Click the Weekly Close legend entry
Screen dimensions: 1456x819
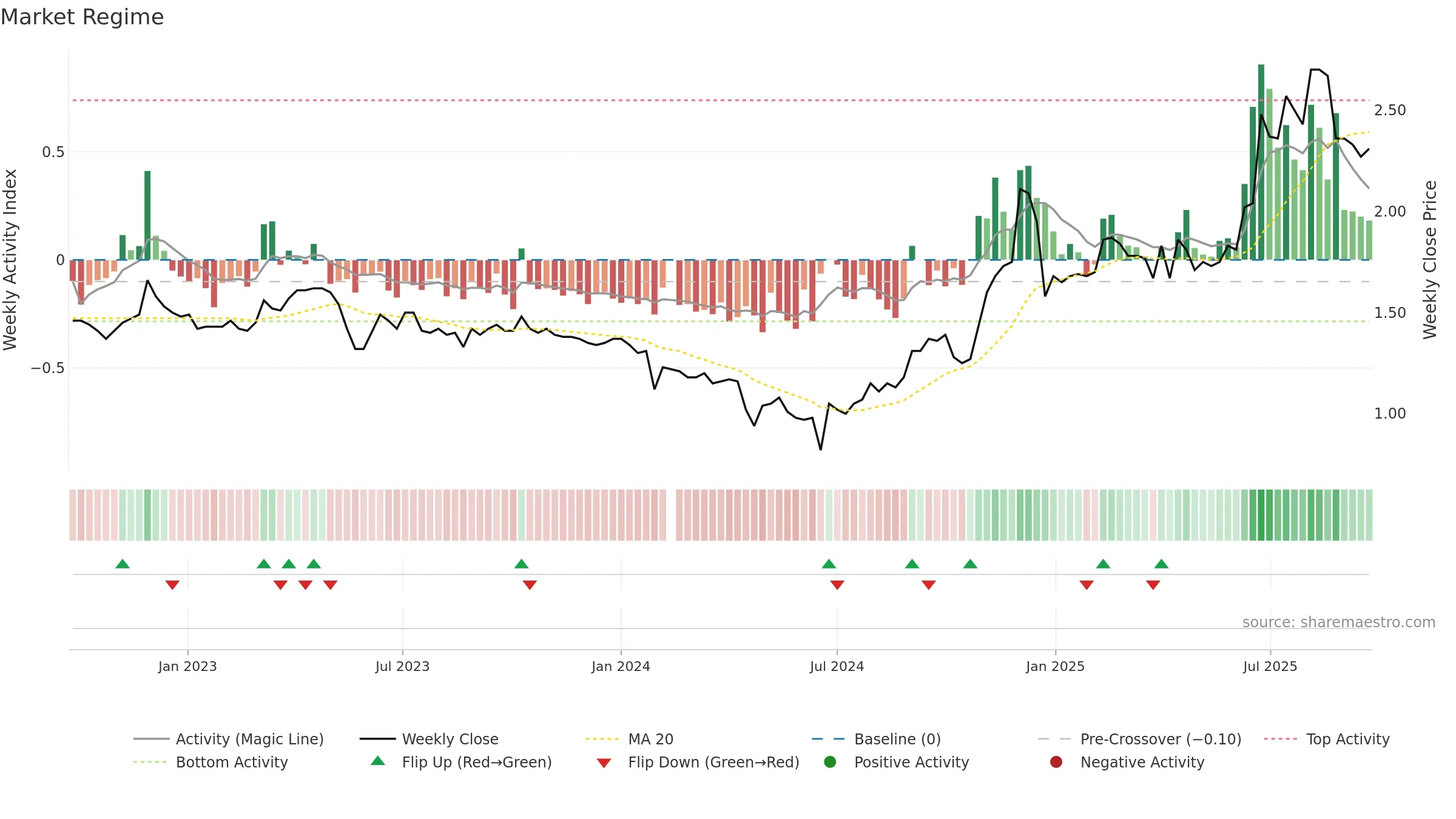tap(429, 739)
